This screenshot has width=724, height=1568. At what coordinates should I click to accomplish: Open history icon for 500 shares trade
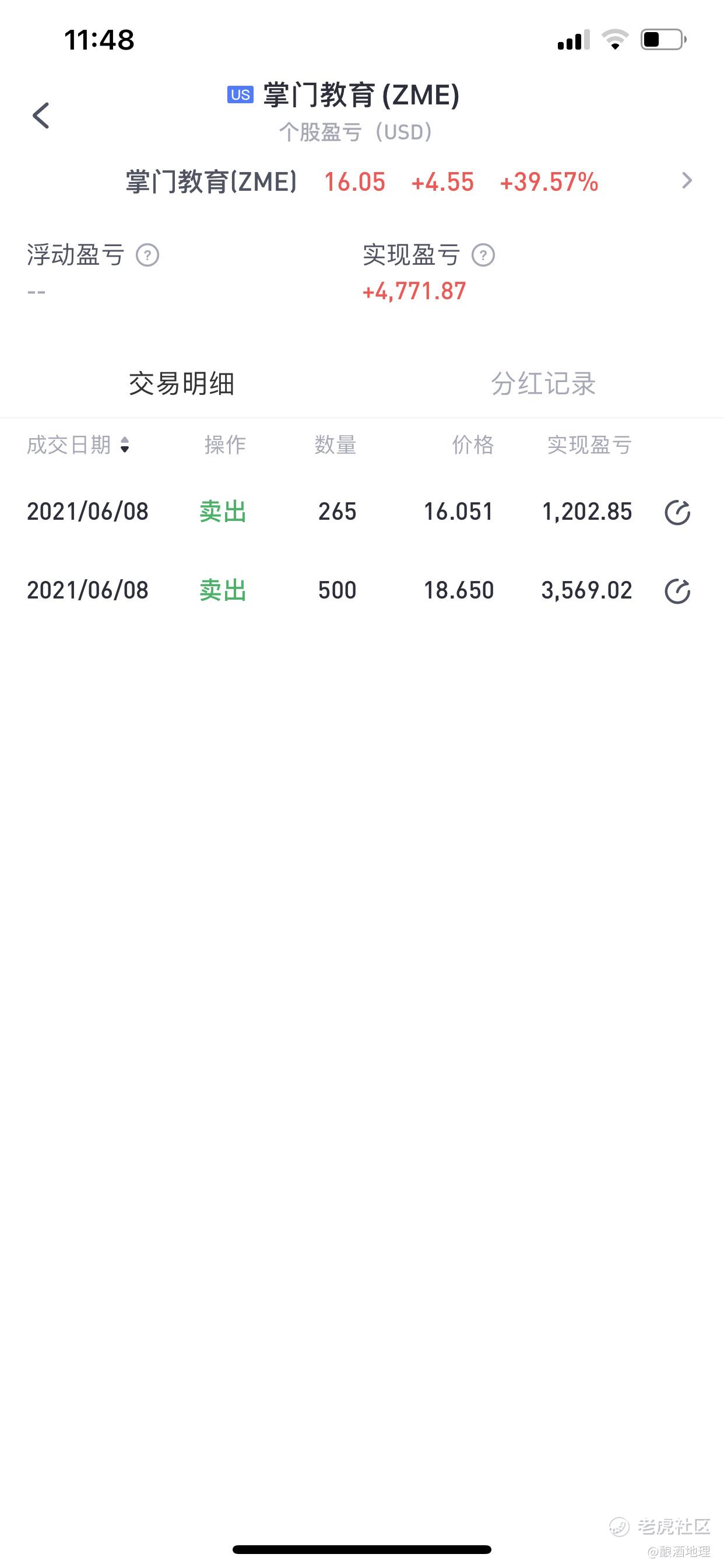(x=677, y=591)
